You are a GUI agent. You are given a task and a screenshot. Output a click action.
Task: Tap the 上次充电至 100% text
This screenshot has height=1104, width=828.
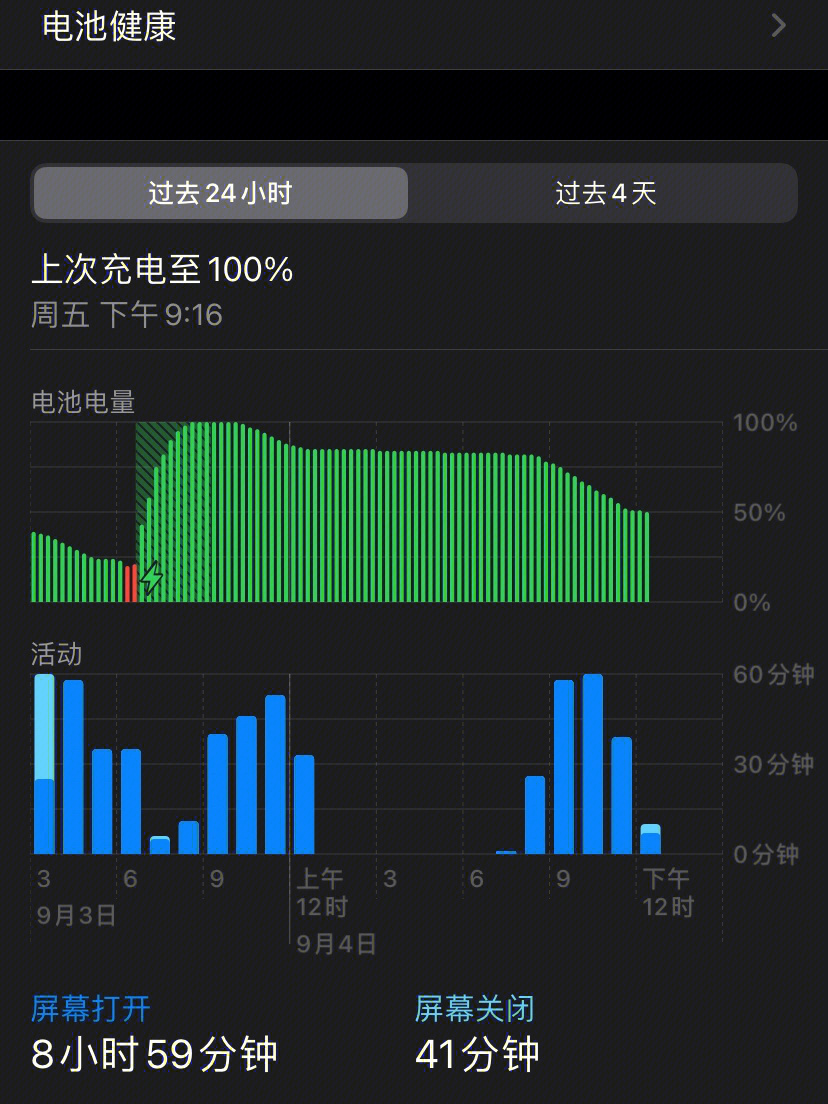click(x=162, y=270)
